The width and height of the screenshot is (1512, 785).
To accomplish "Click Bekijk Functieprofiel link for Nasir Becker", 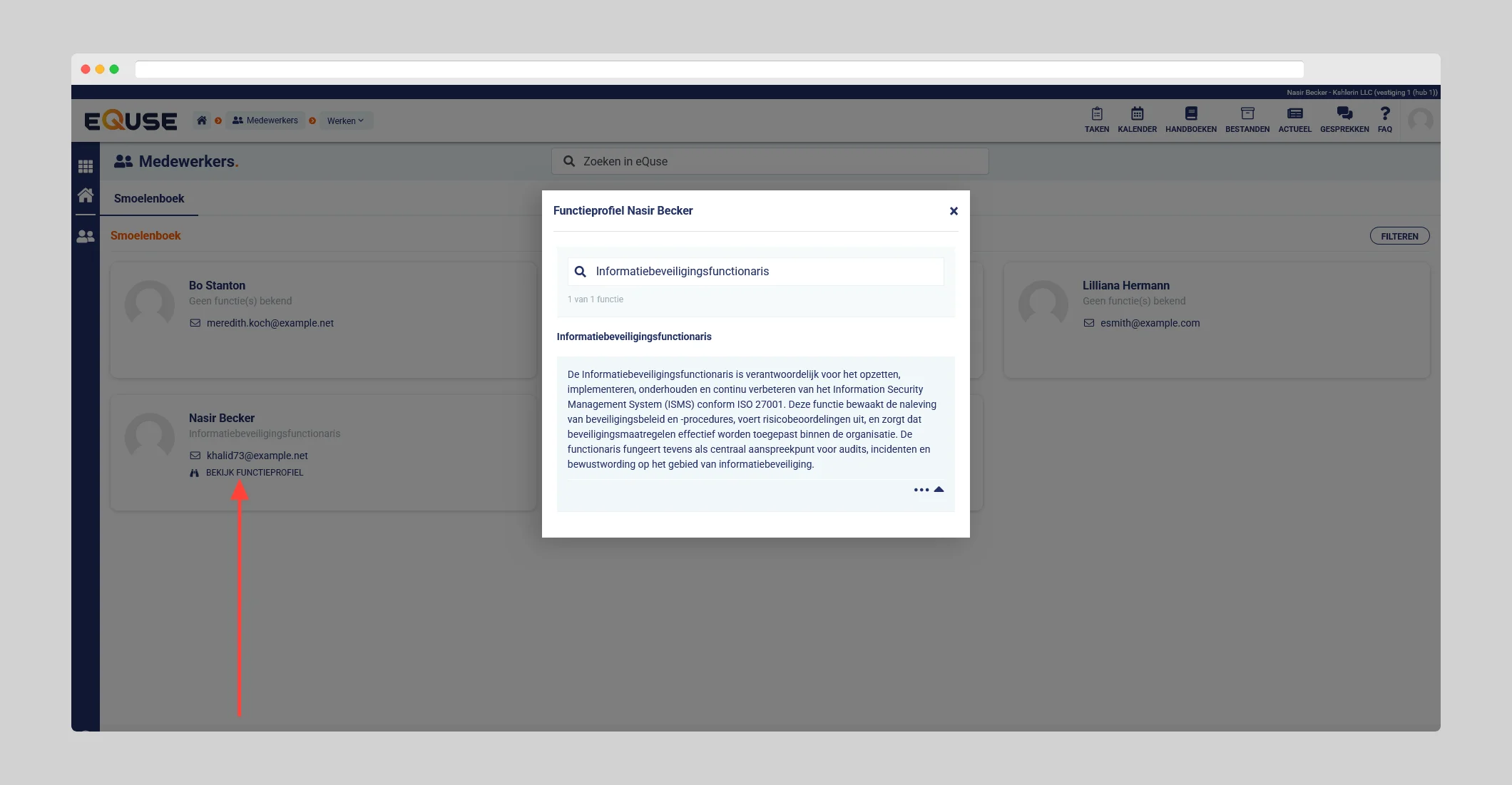I will click(254, 473).
